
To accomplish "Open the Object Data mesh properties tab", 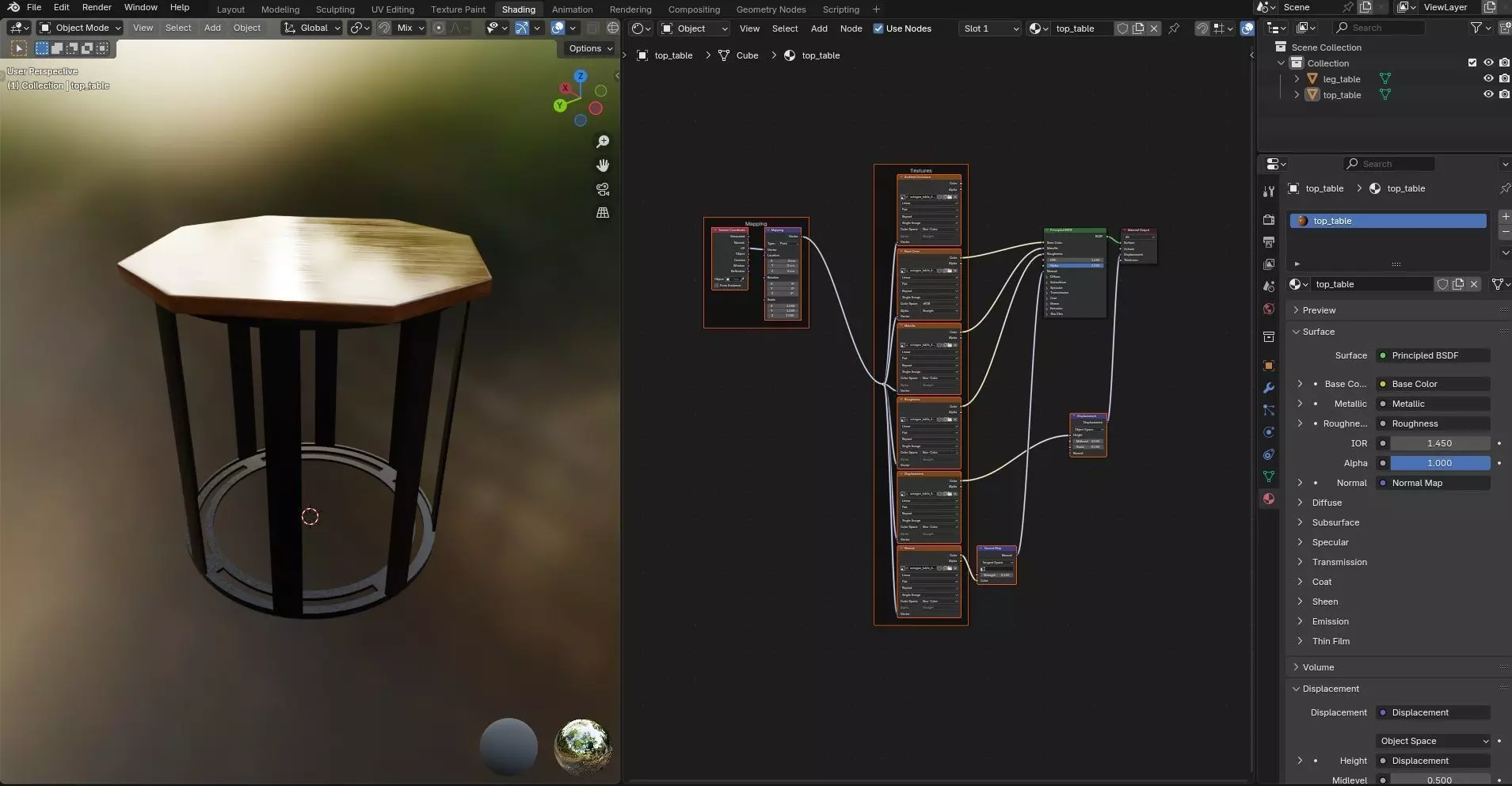I will pos(1269,477).
